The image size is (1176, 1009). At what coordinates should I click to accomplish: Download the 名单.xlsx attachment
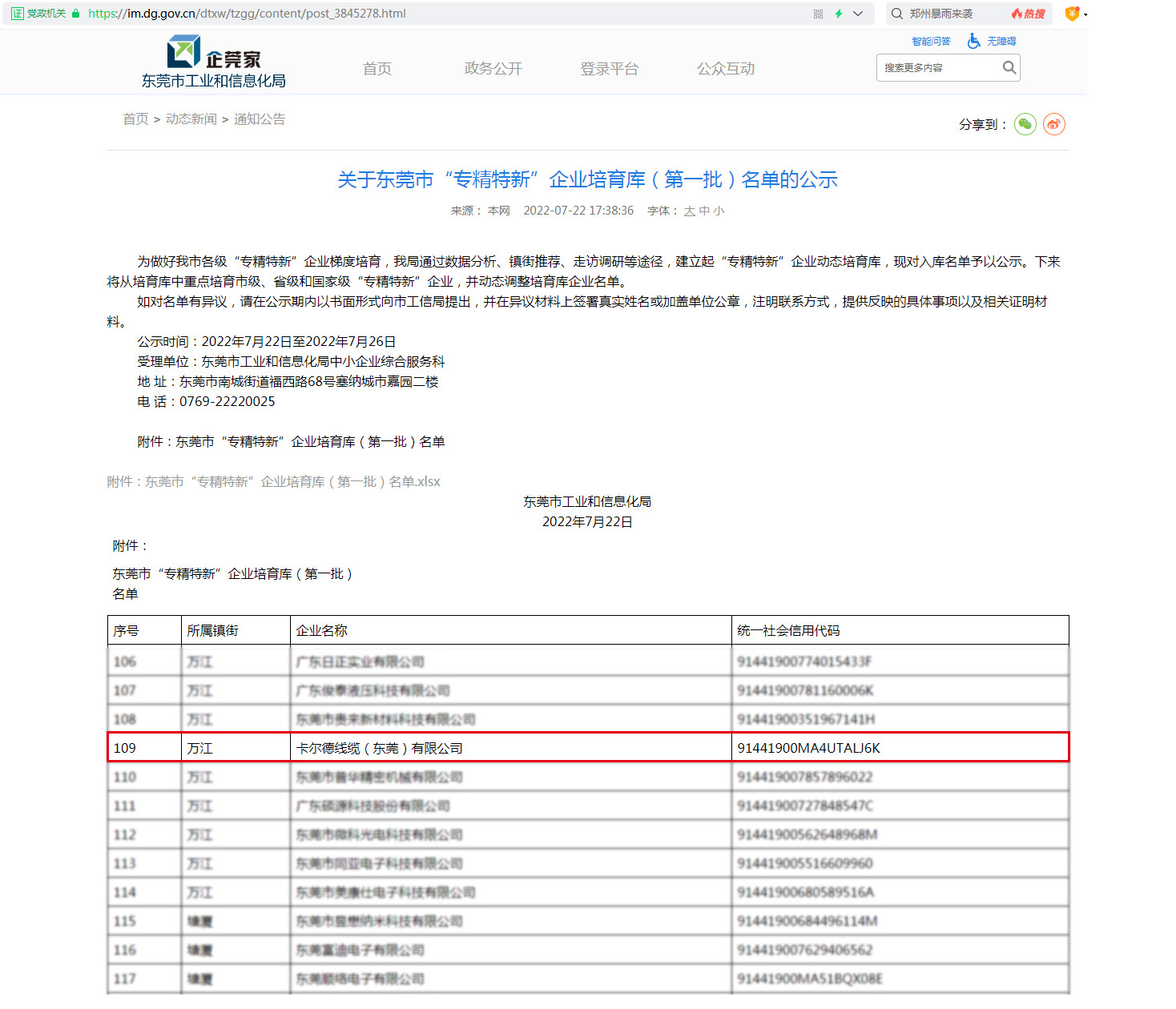273,482
